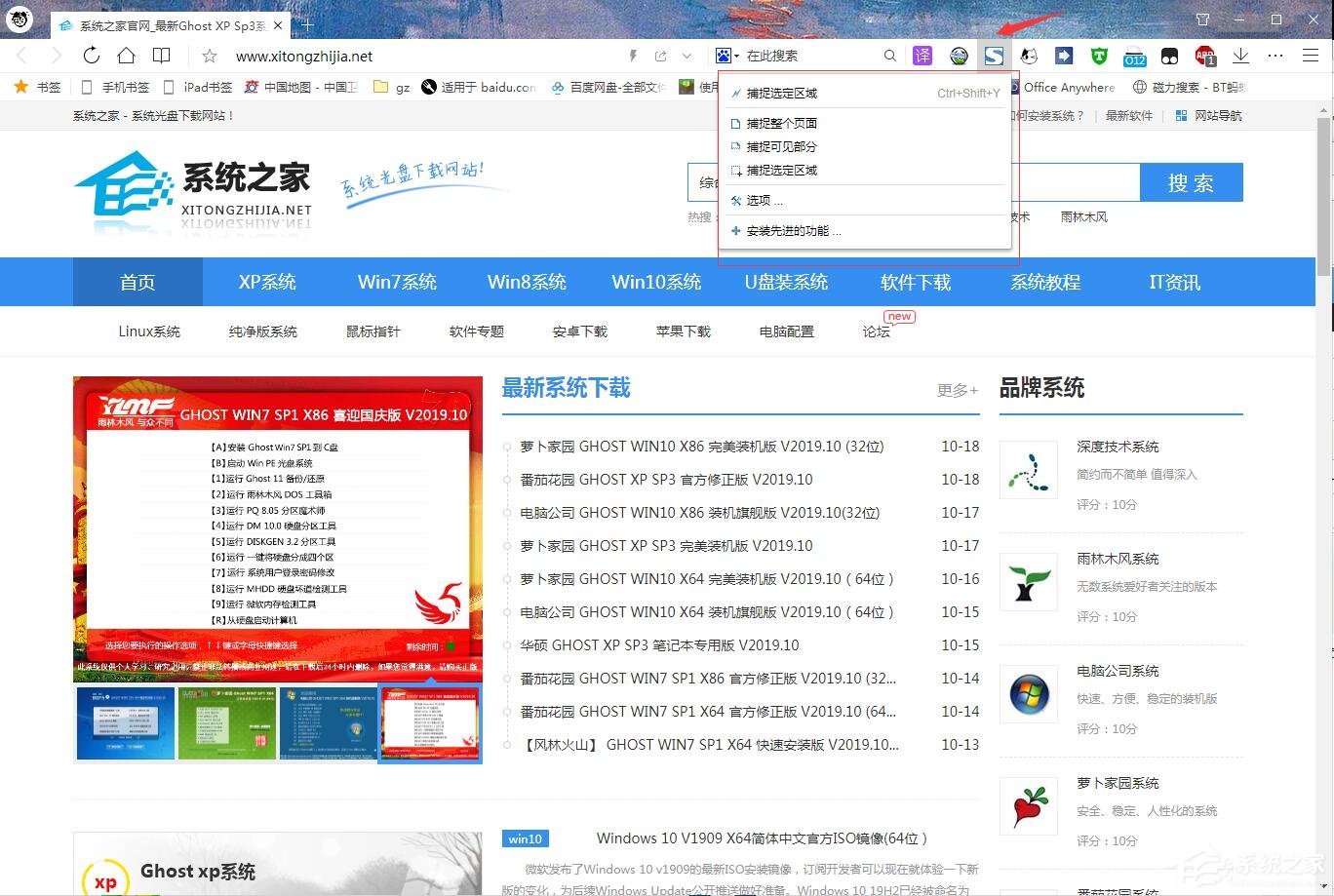
Task: Click the home icon in the toolbar
Action: pyautogui.click(x=126, y=56)
